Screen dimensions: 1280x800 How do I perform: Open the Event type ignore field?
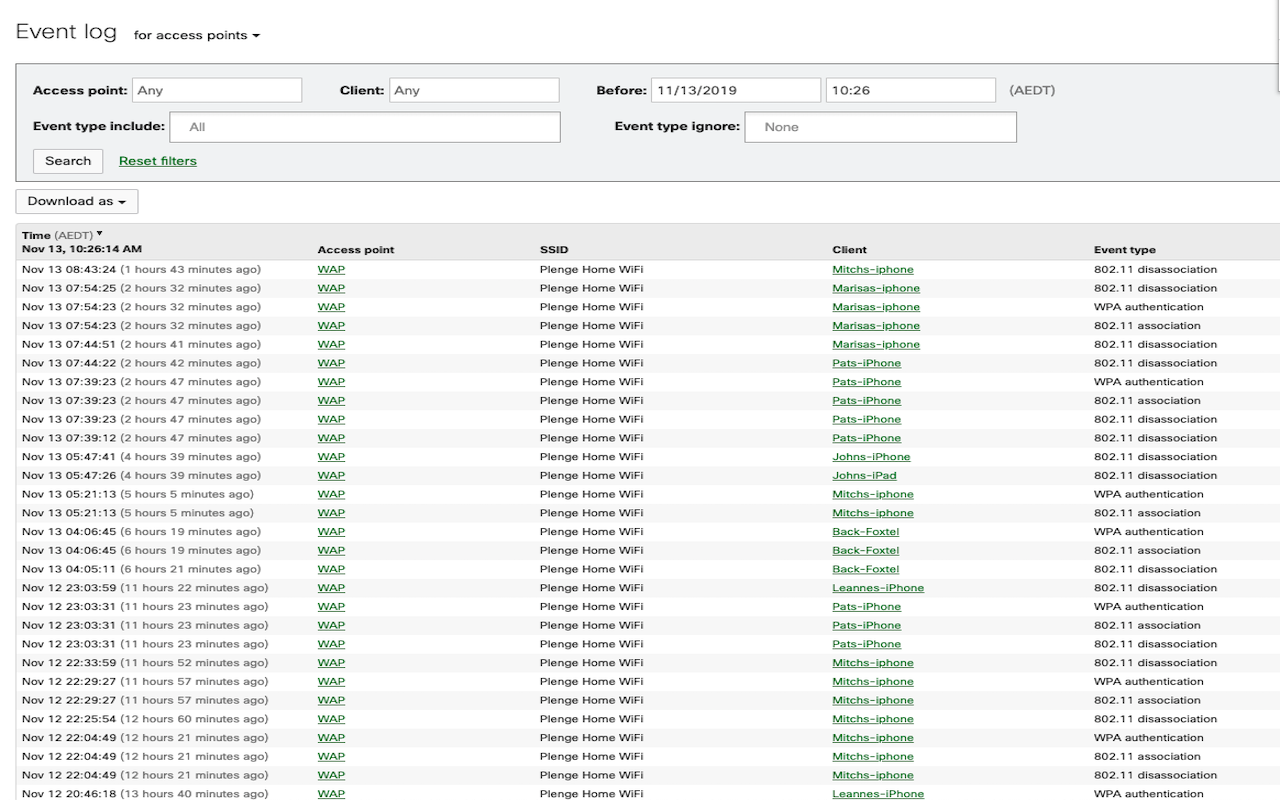pyautogui.click(x=881, y=127)
